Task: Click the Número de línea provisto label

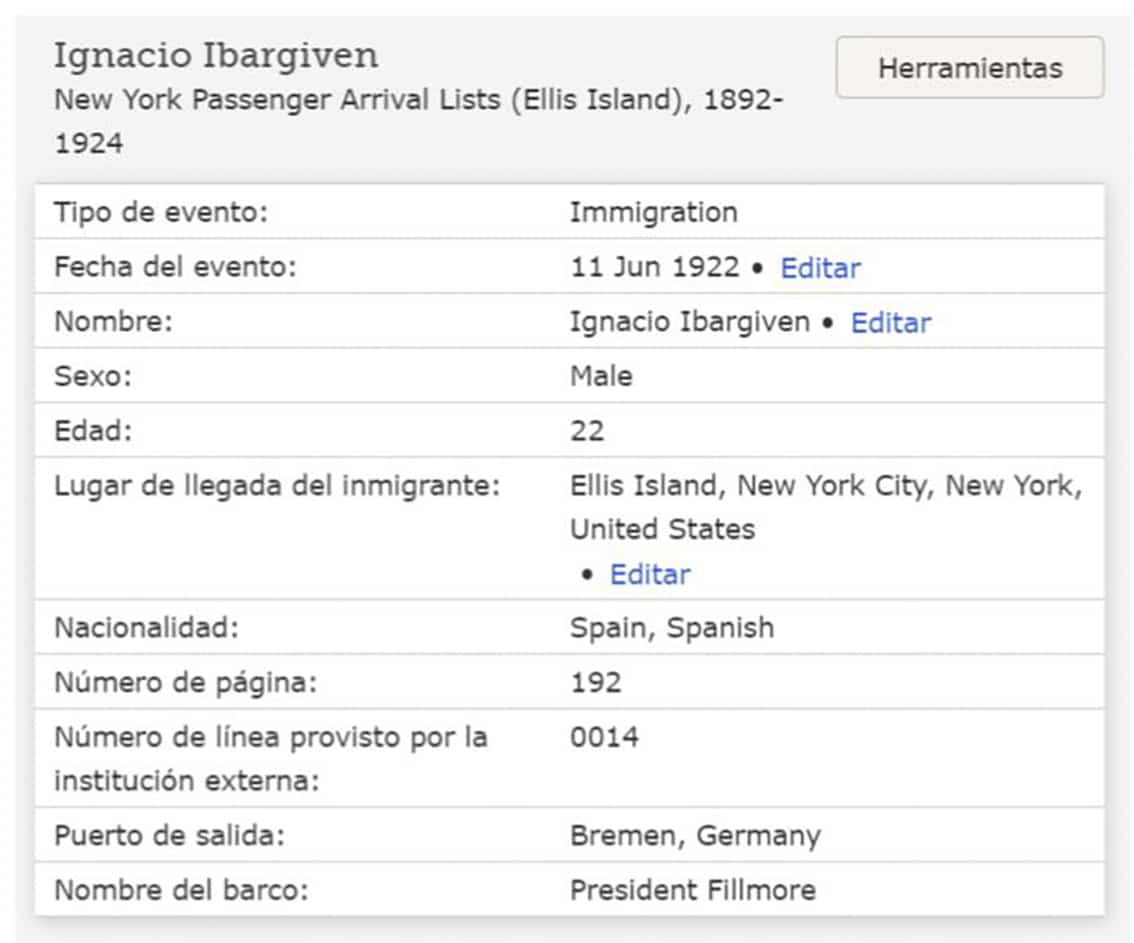Action: tap(270, 738)
